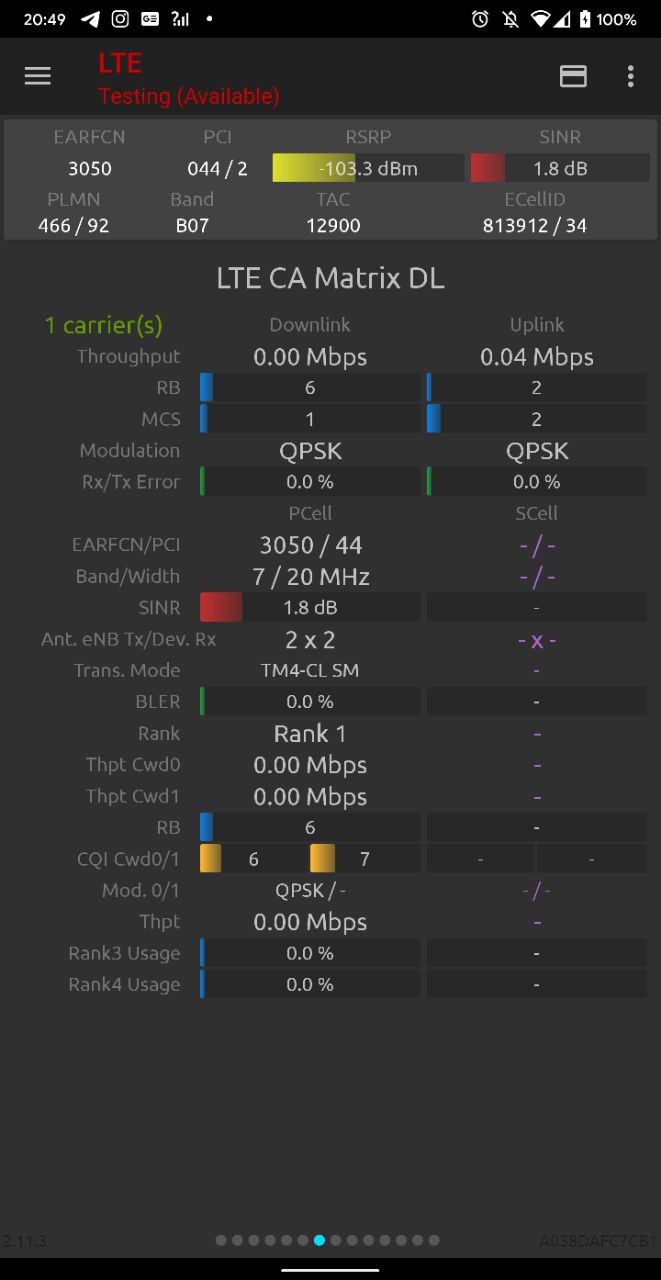Image resolution: width=661 pixels, height=1280 pixels.
Task: Tap the Uplink throughput 0.04 Mbps value
Action: pos(537,357)
